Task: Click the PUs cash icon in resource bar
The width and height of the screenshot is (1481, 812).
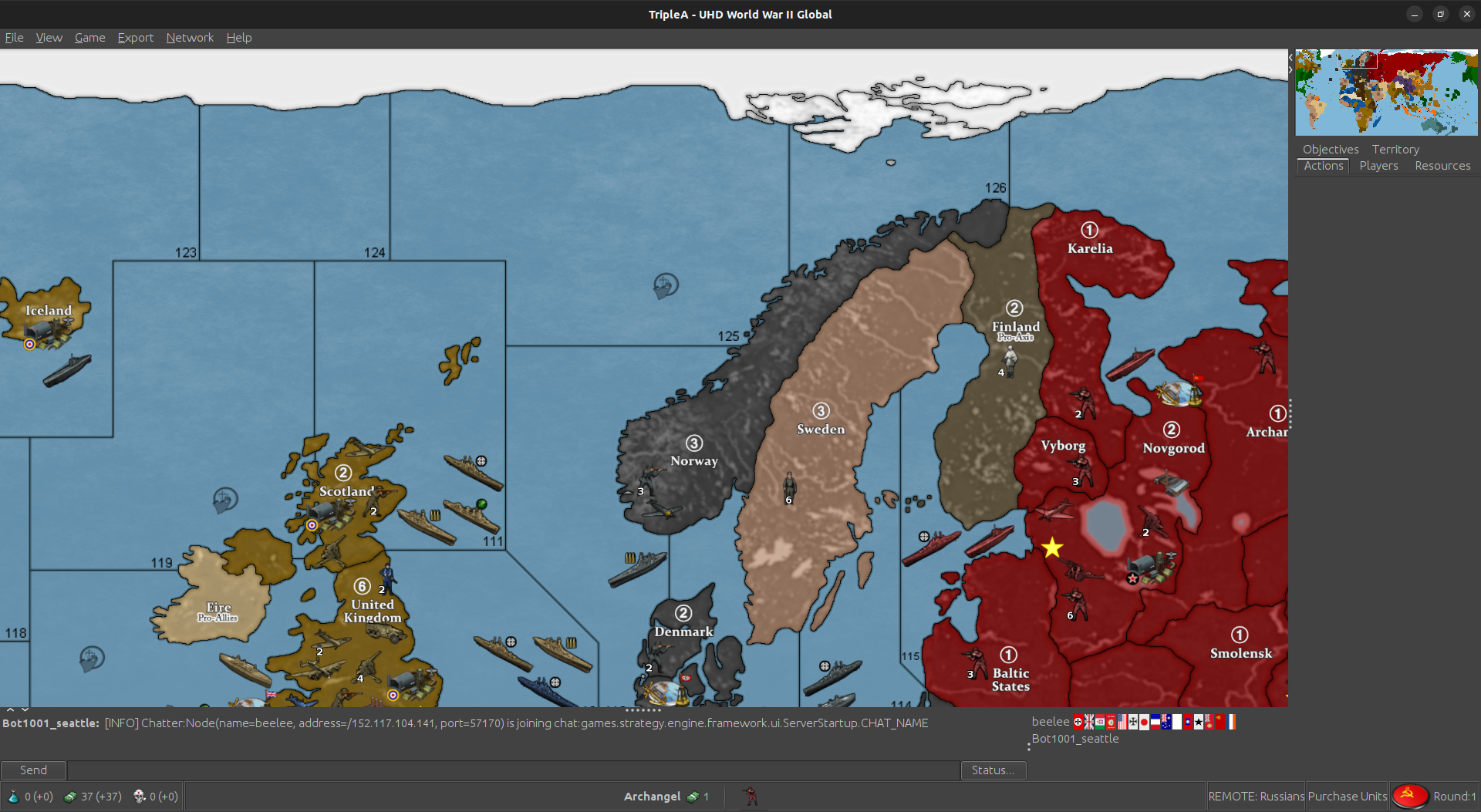Action: point(70,797)
